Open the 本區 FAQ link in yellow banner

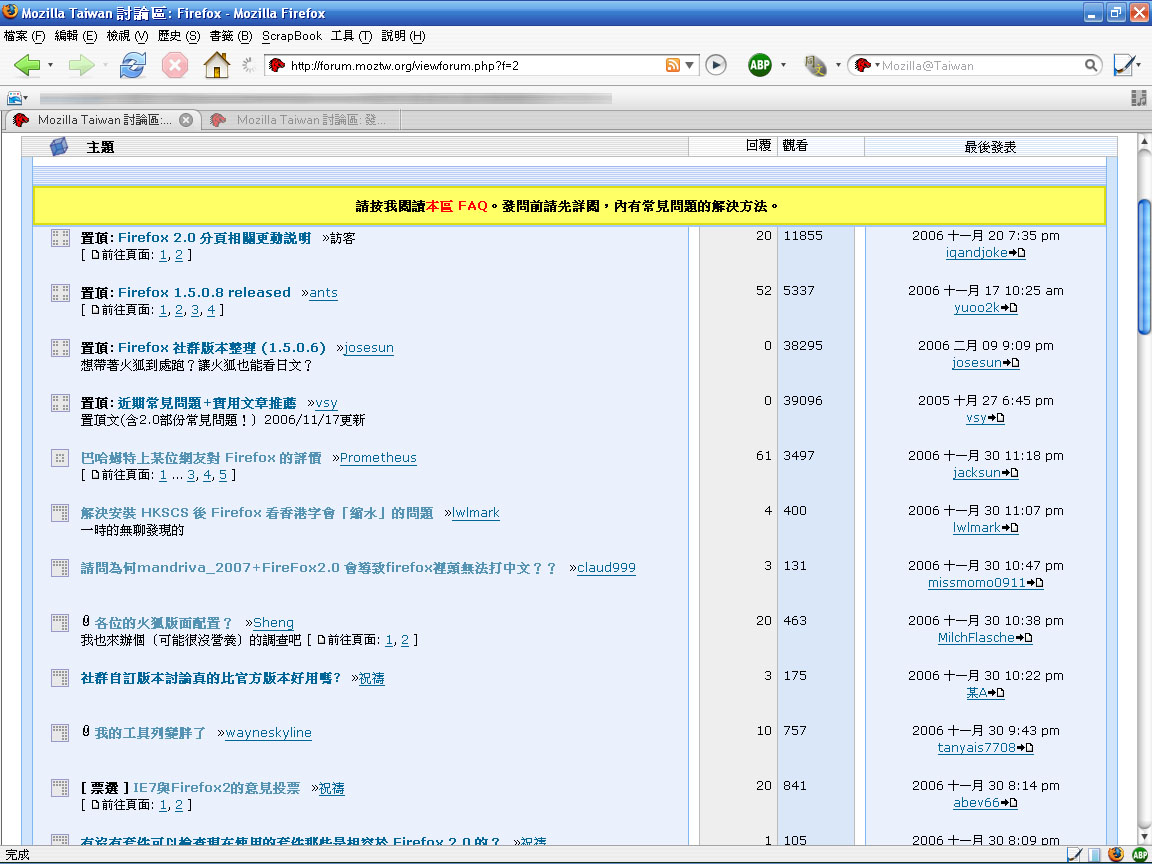[456, 206]
